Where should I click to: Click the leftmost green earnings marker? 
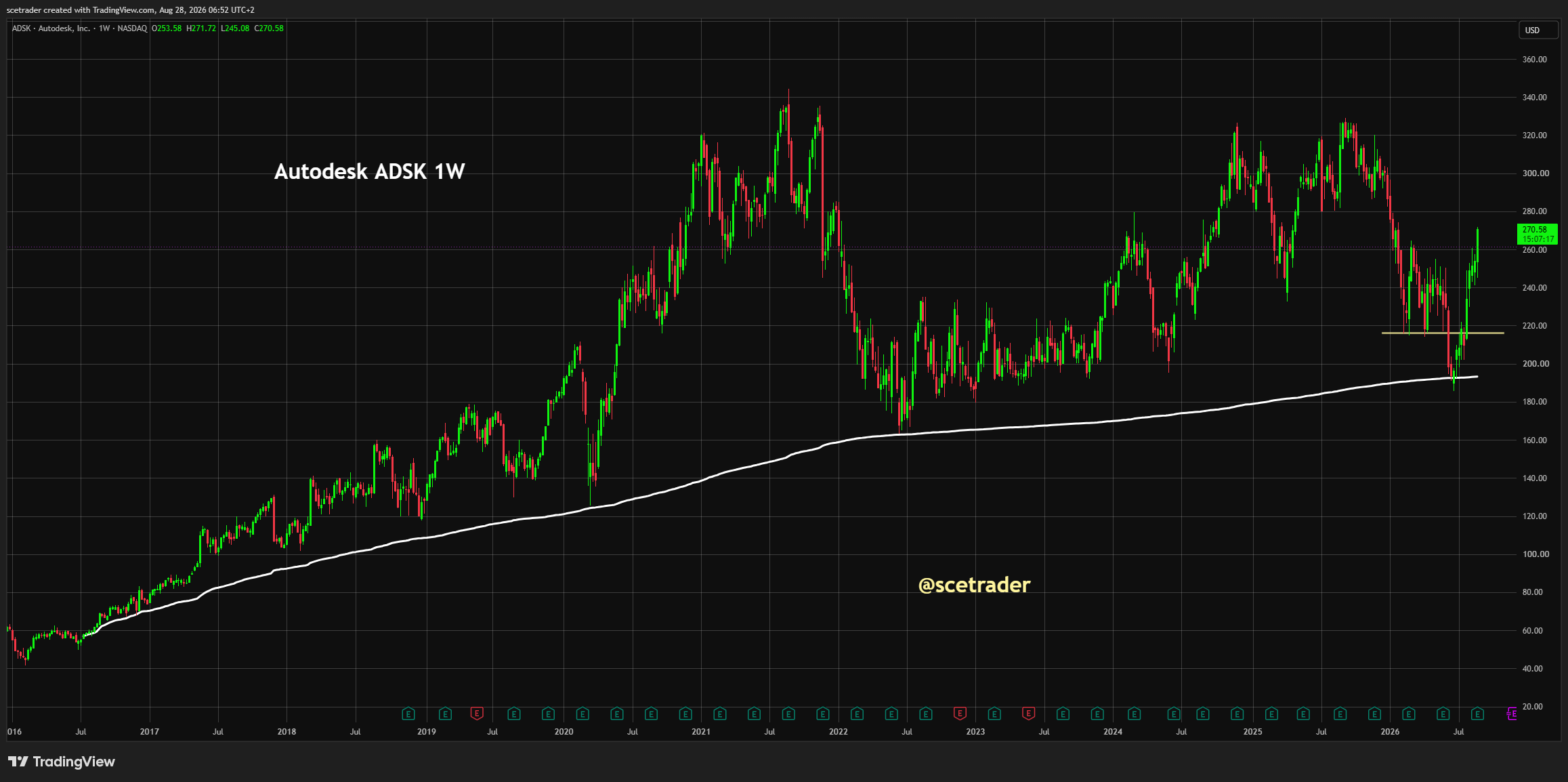coord(408,714)
